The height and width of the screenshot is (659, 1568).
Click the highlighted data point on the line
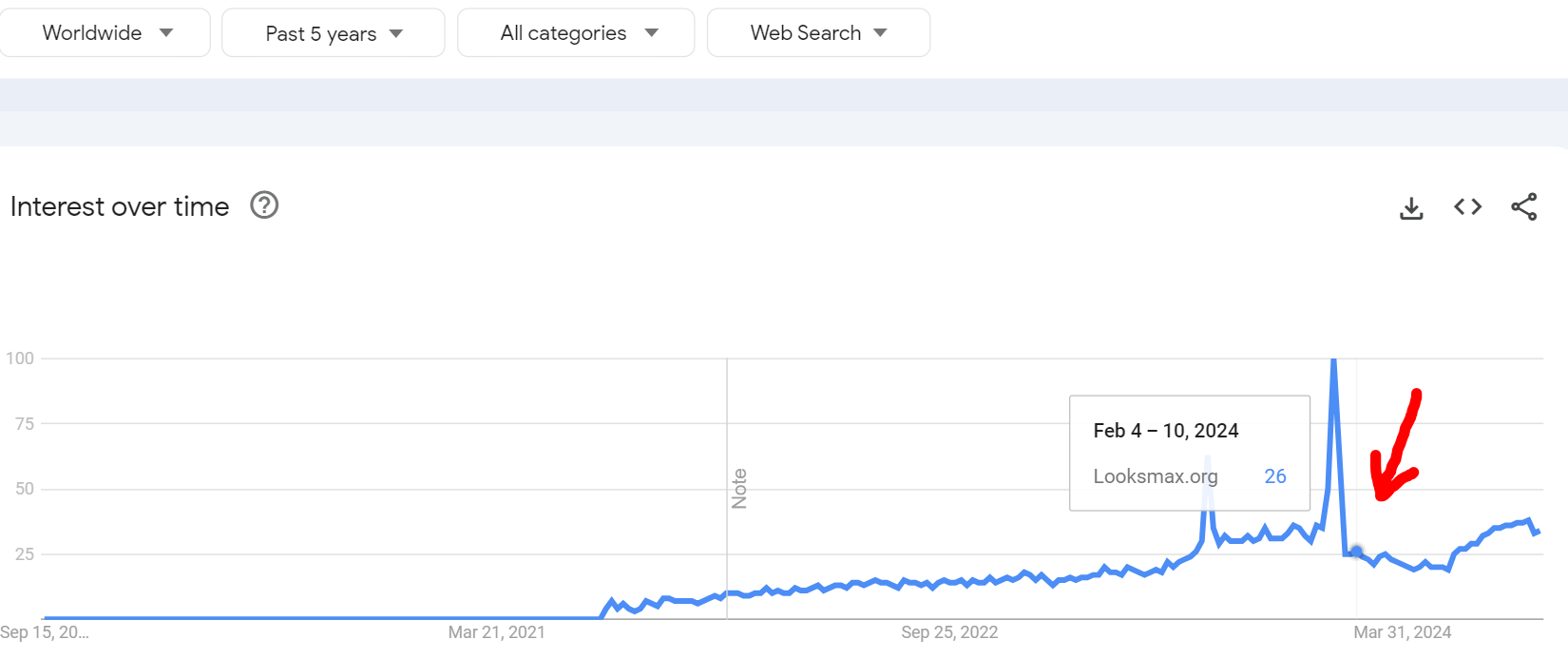1356,552
